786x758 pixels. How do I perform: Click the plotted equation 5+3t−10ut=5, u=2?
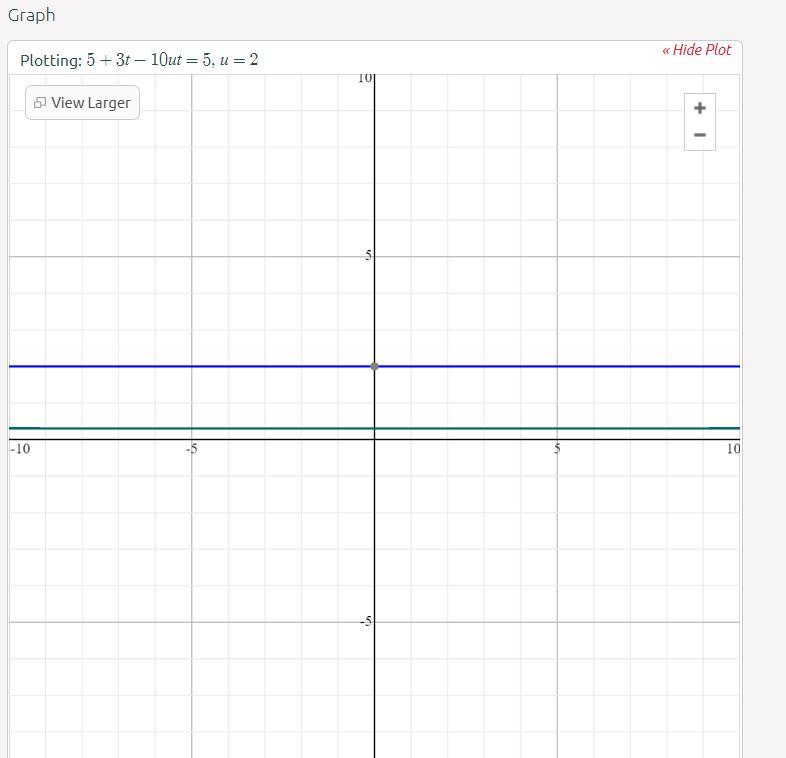click(172, 60)
